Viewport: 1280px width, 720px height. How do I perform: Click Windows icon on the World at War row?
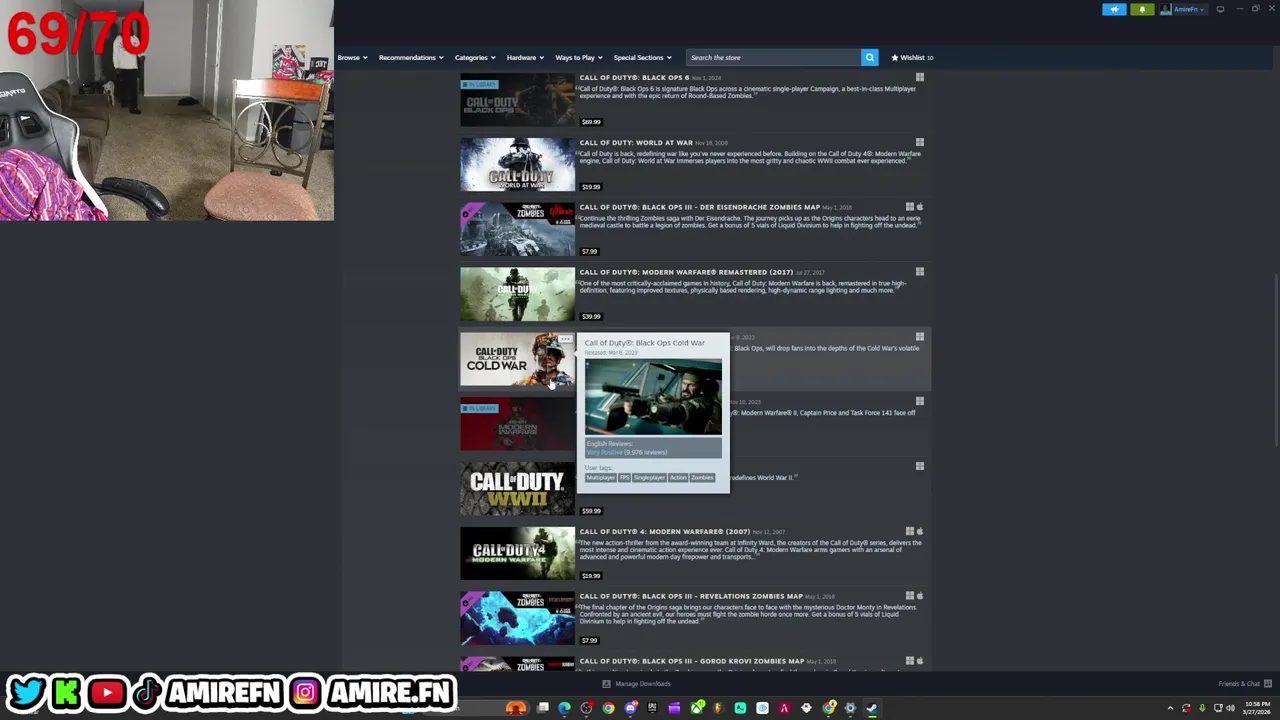point(919,142)
